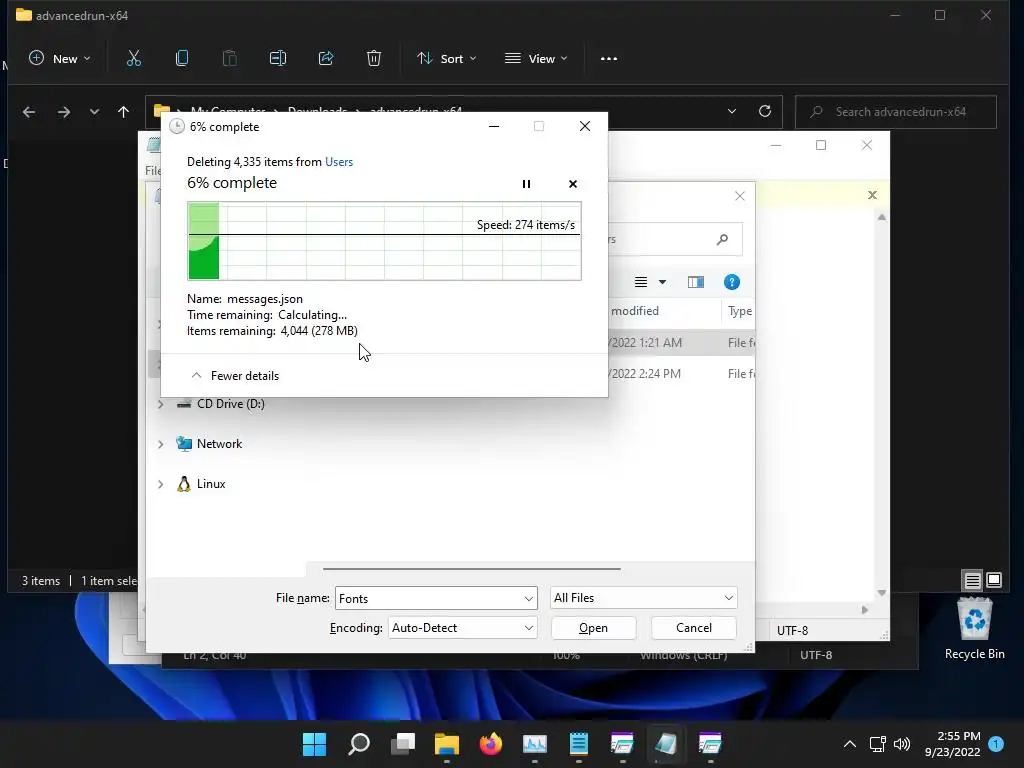Viewport: 1024px width, 768px height.
Task: Click the help question mark icon in Open dialog
Action: [x=731, y=282]
